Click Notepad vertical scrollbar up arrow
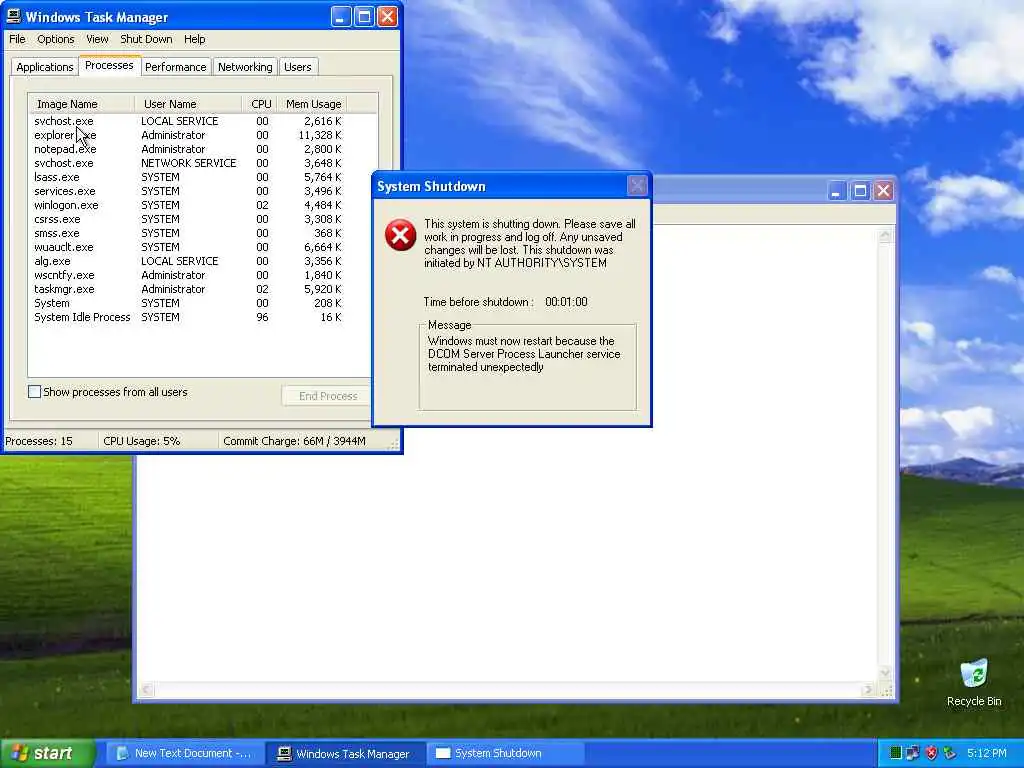 (886, 236)
